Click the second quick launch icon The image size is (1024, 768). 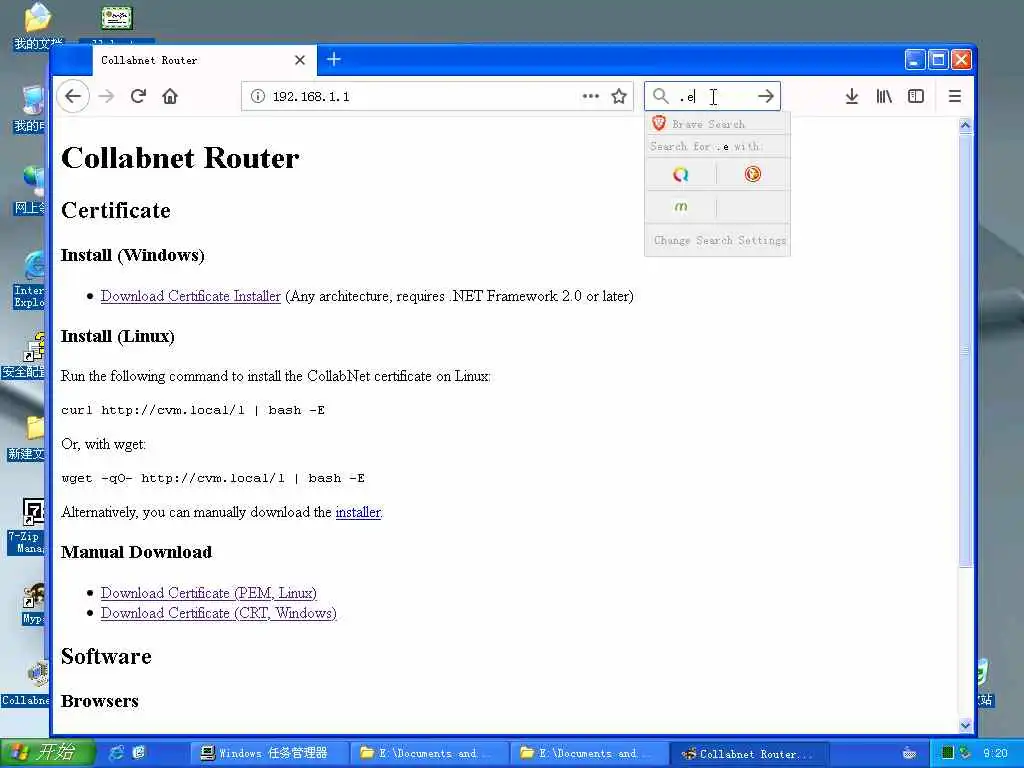138,752
